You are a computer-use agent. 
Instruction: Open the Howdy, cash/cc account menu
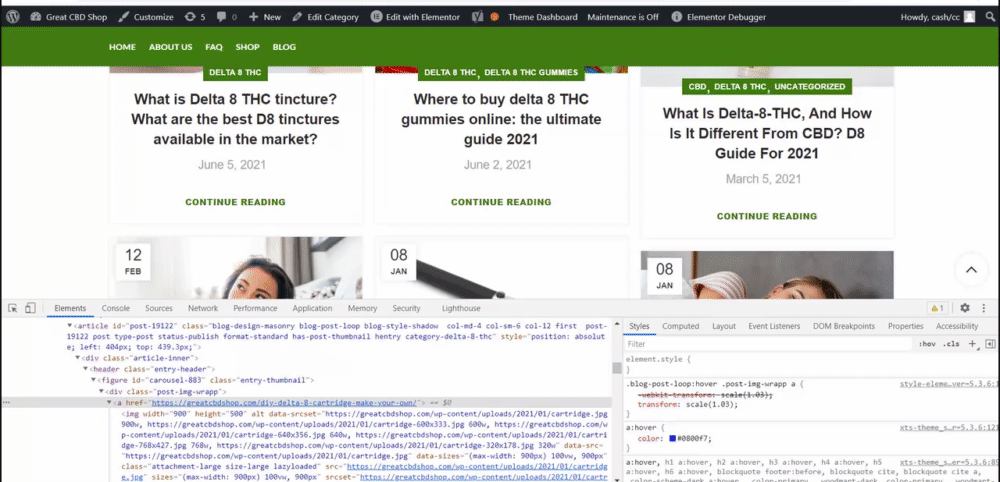point(938,17)
